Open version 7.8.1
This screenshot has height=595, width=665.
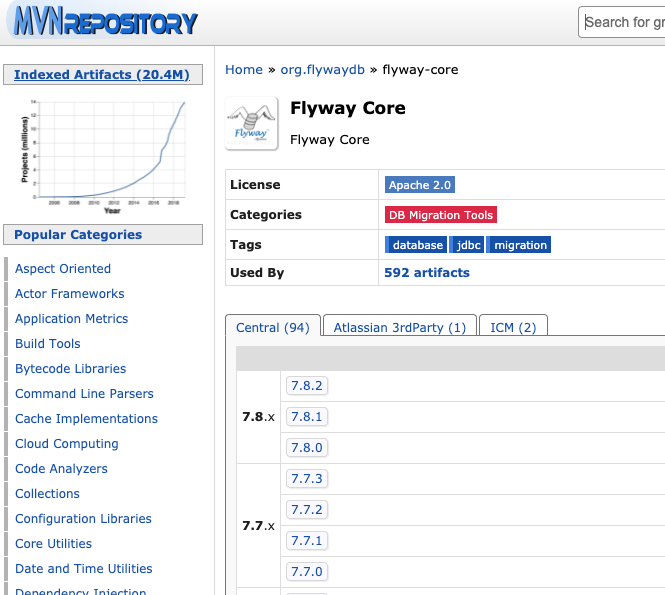pos(307,416)
